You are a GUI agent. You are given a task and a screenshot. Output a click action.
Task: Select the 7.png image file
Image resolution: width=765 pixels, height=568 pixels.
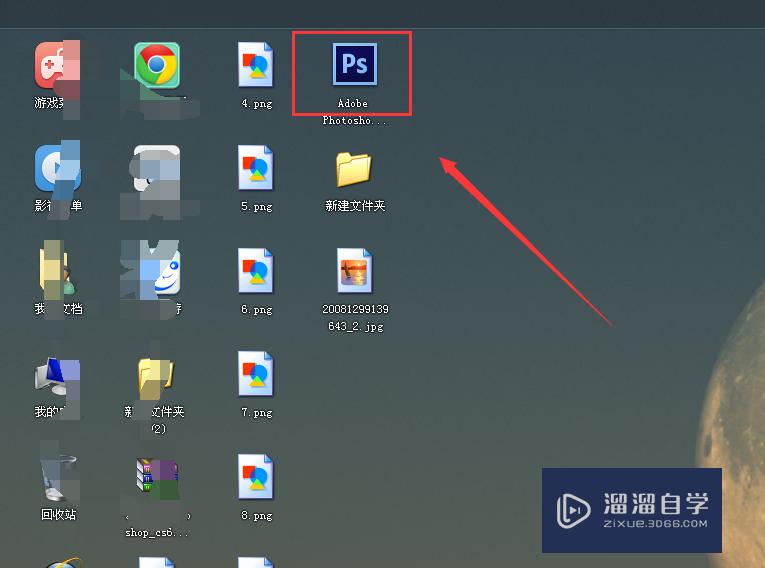(256, 373)
